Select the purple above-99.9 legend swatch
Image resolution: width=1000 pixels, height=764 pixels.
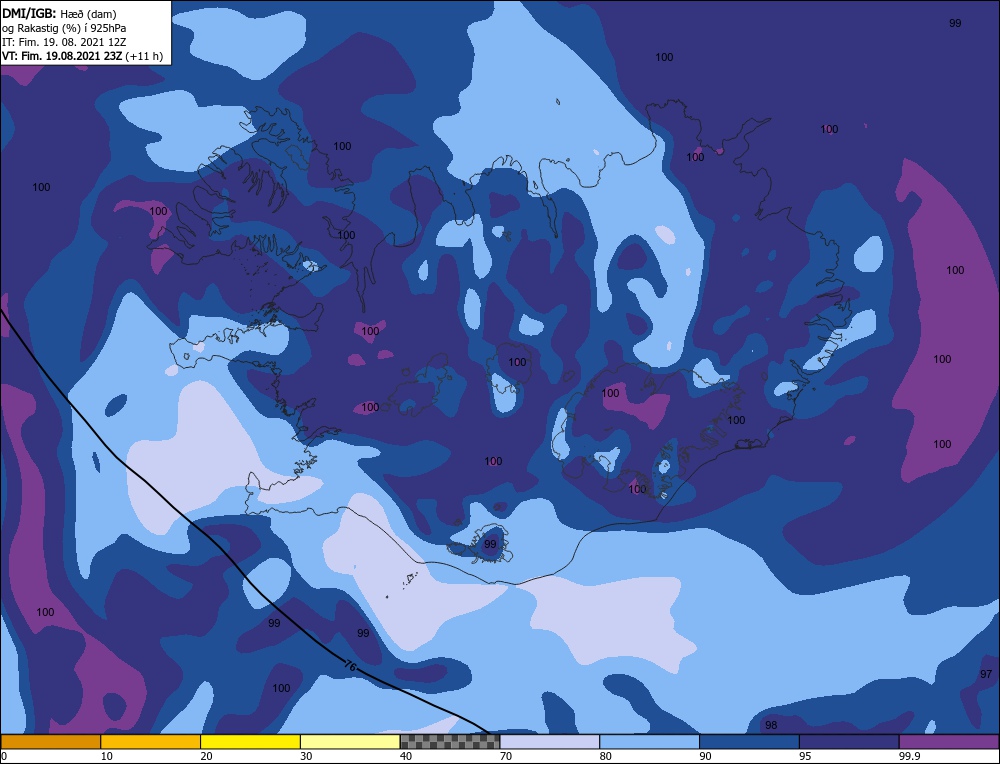click(949, 741)
